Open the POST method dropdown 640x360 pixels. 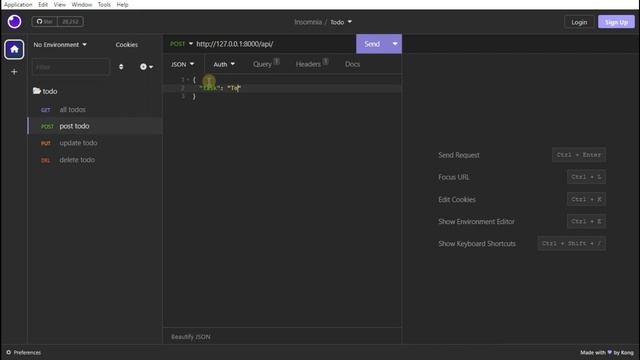pyautogui.click(x=181, y=44)
